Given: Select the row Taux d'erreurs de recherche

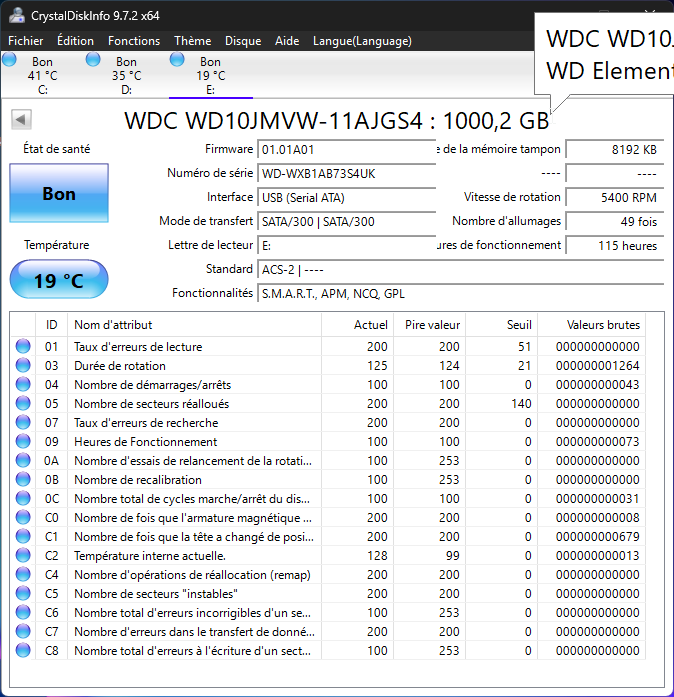Looking at the screenshot, I should (x=328, y=422).
